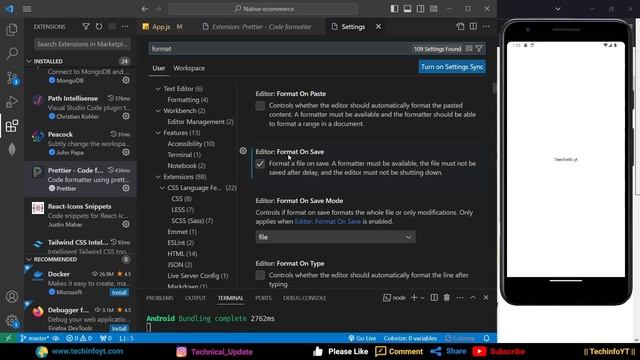Uncheck the Format On Save checkbox
The width and height of the screenshot is (640, 360).
tap(260, 164)
